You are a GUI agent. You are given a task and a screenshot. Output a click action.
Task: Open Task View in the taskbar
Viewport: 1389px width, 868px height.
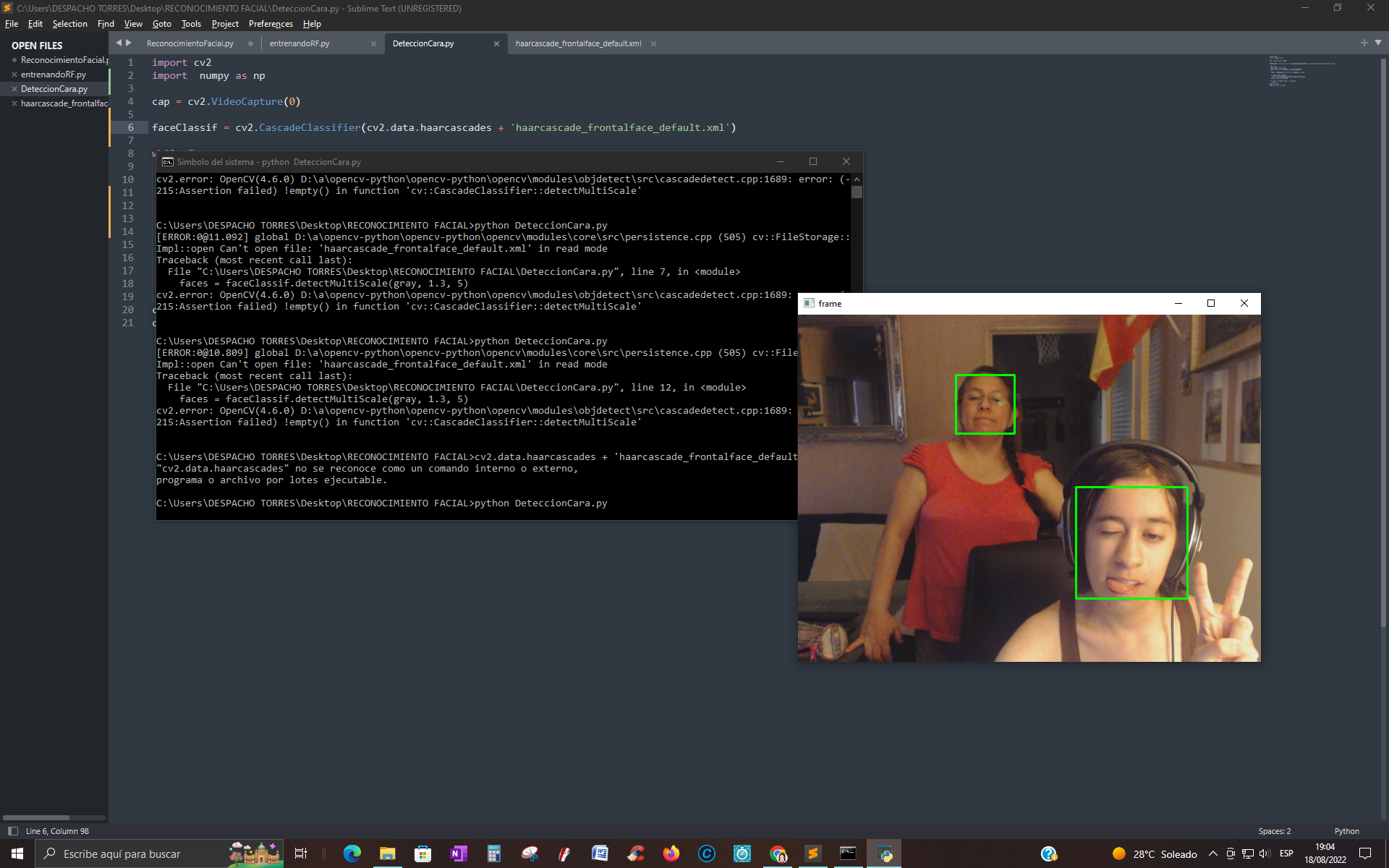301,854
